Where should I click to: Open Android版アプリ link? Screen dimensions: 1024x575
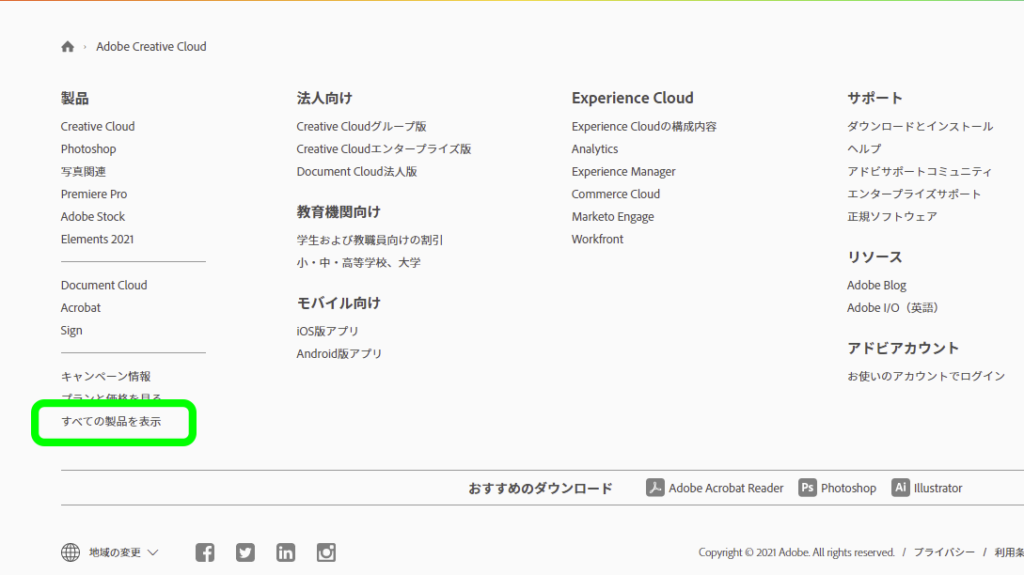tap(339, 353)
